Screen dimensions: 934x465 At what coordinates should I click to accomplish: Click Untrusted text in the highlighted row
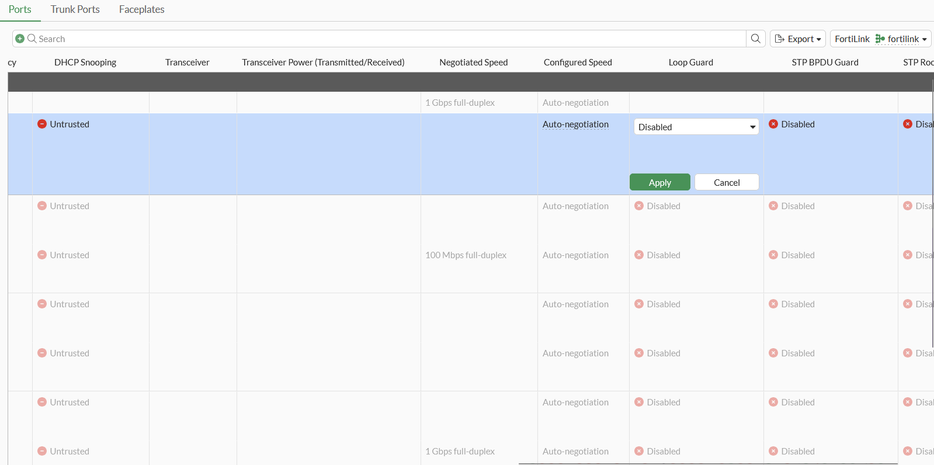pos(70,124)
